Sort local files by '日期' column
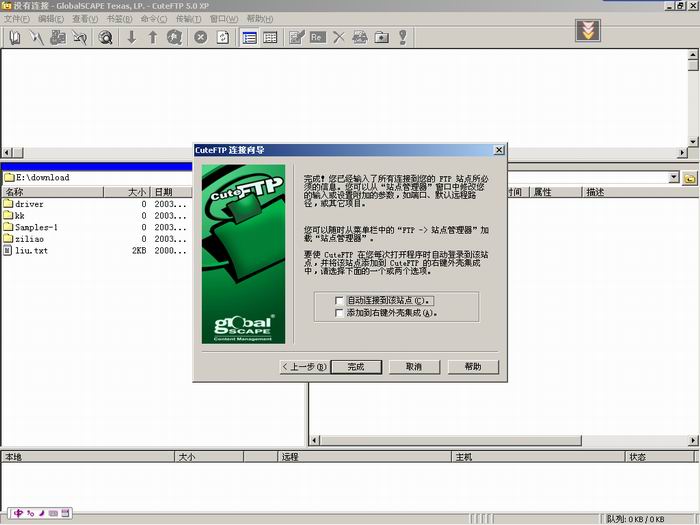Screen dimensions: 700x525 click(171, 192)
